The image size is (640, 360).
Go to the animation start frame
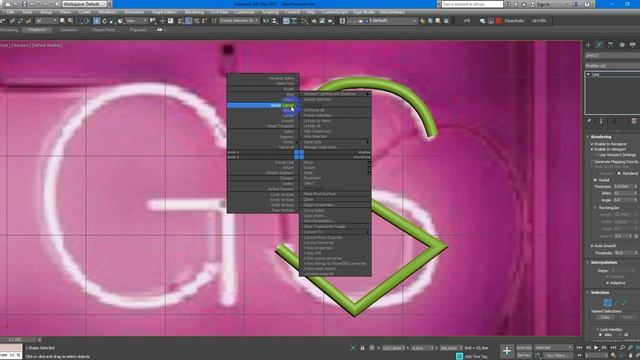coord(580,348)
